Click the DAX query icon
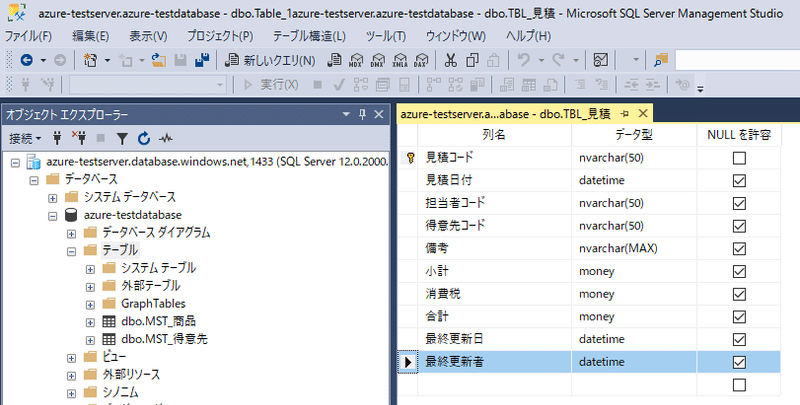The width and height of the screenshot is (800, 405). pyautogui.click(x=421, y=60)
